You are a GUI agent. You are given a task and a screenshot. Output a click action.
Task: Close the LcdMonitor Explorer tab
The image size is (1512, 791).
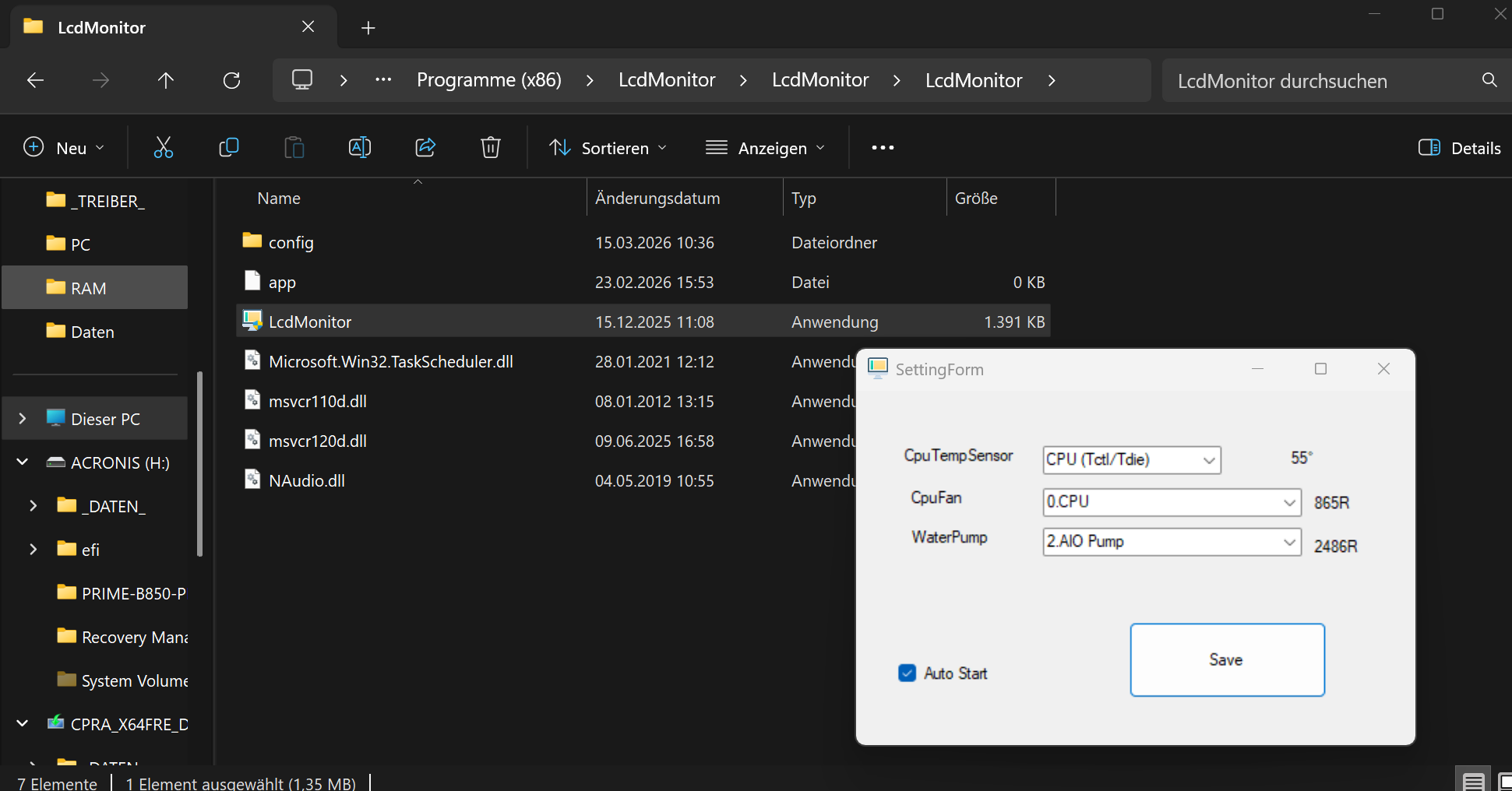click(x=308, y=27)
